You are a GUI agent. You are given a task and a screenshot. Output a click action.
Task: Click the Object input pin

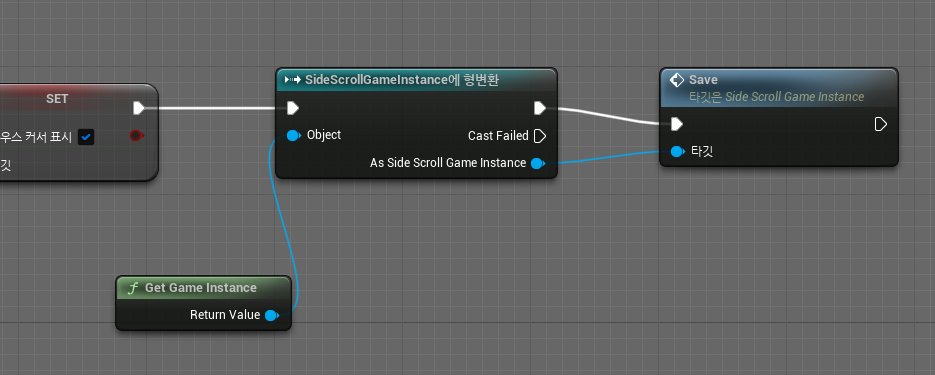coord(294,136)
